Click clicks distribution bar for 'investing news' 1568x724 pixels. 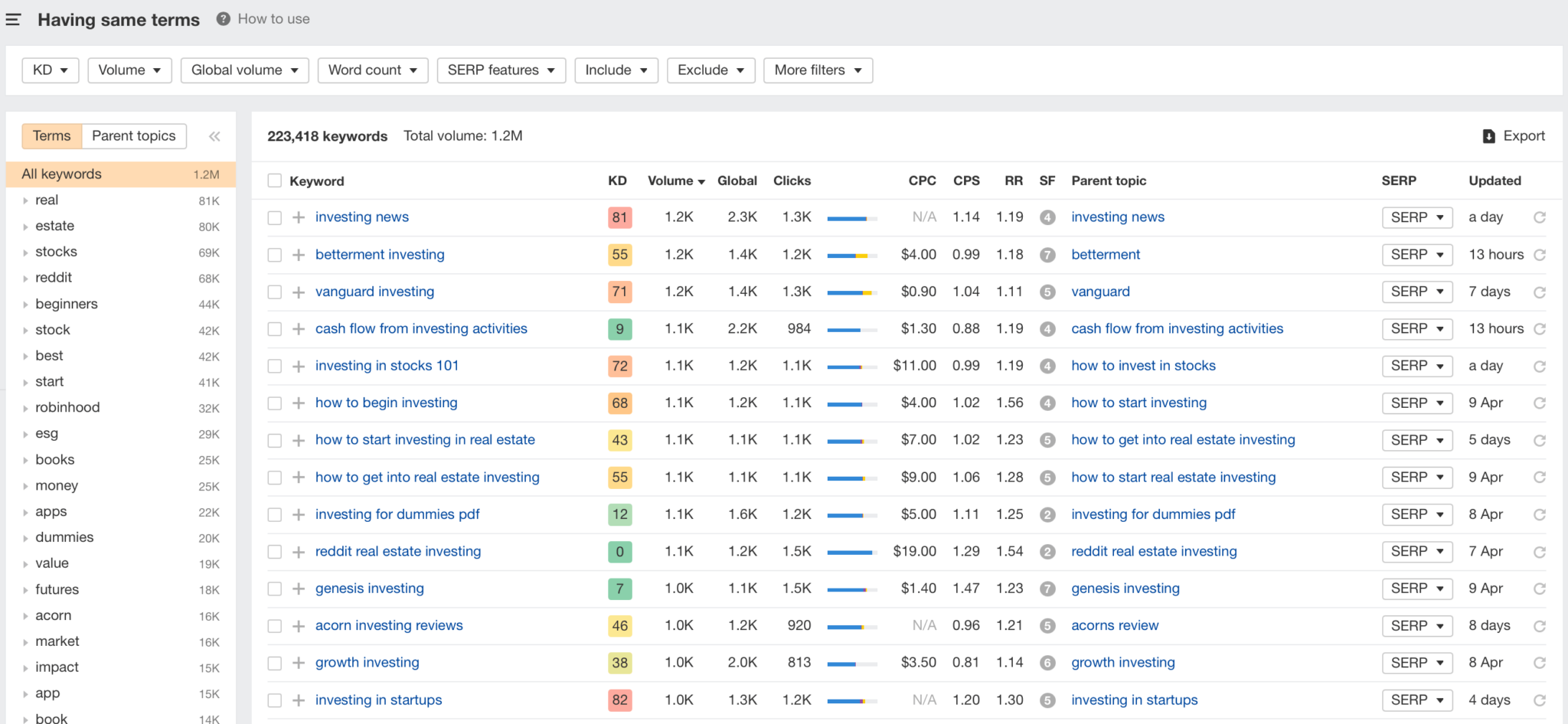click(852, 218)
